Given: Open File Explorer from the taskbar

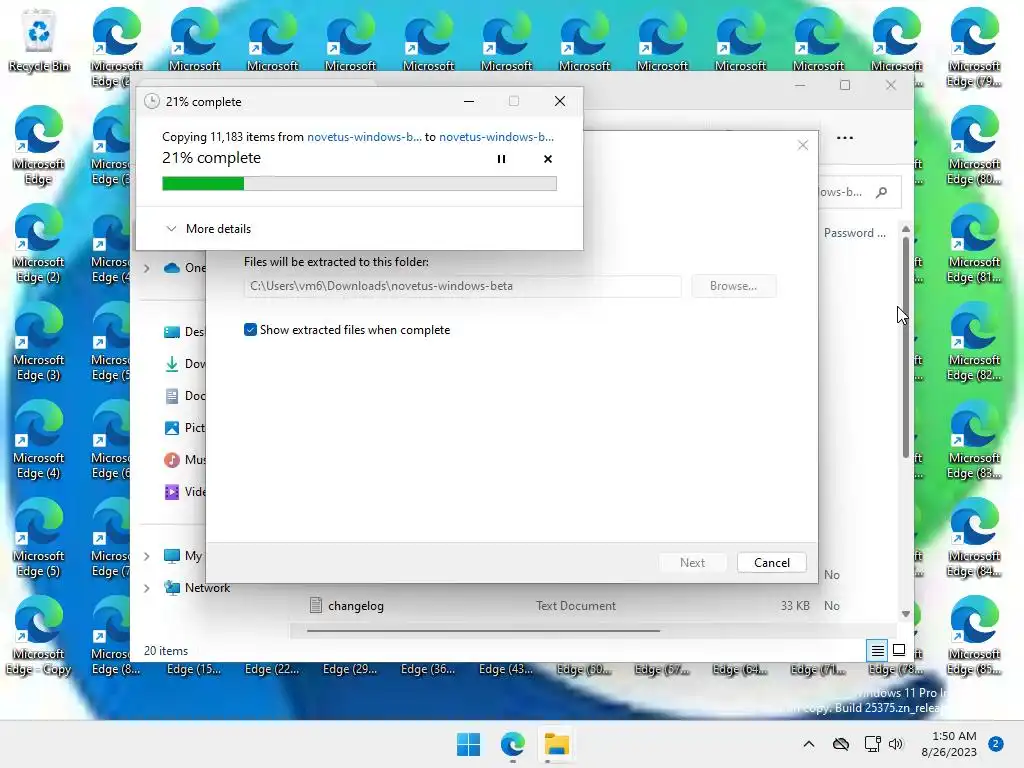Looking at the screenshot, I should tap(556, 744).
